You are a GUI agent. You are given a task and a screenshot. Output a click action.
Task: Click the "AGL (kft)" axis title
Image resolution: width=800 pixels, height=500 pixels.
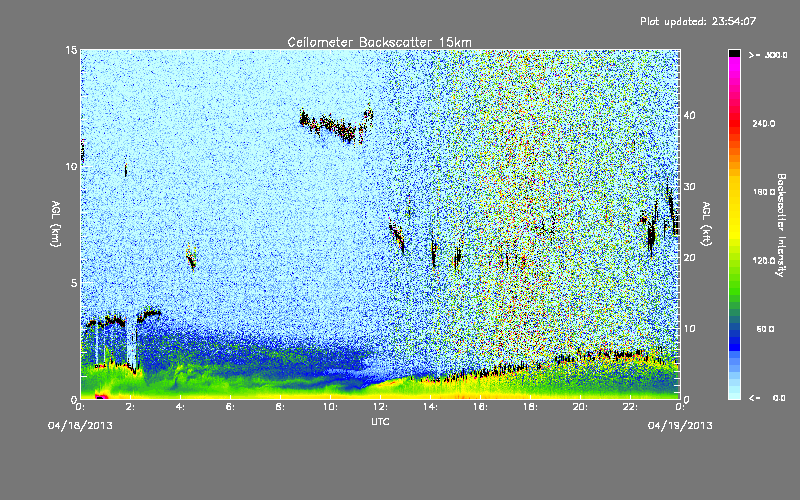pyautogui.click(x=706, y=223)
